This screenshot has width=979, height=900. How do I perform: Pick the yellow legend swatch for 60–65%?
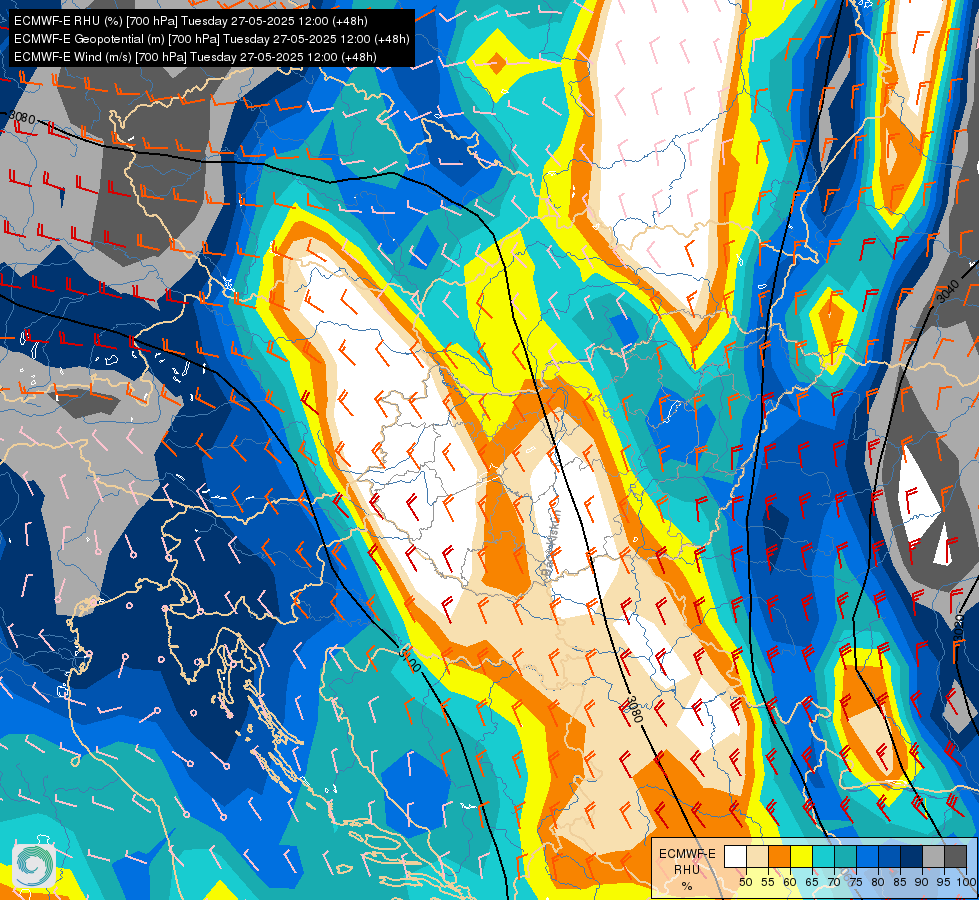[x=801, y=856]
